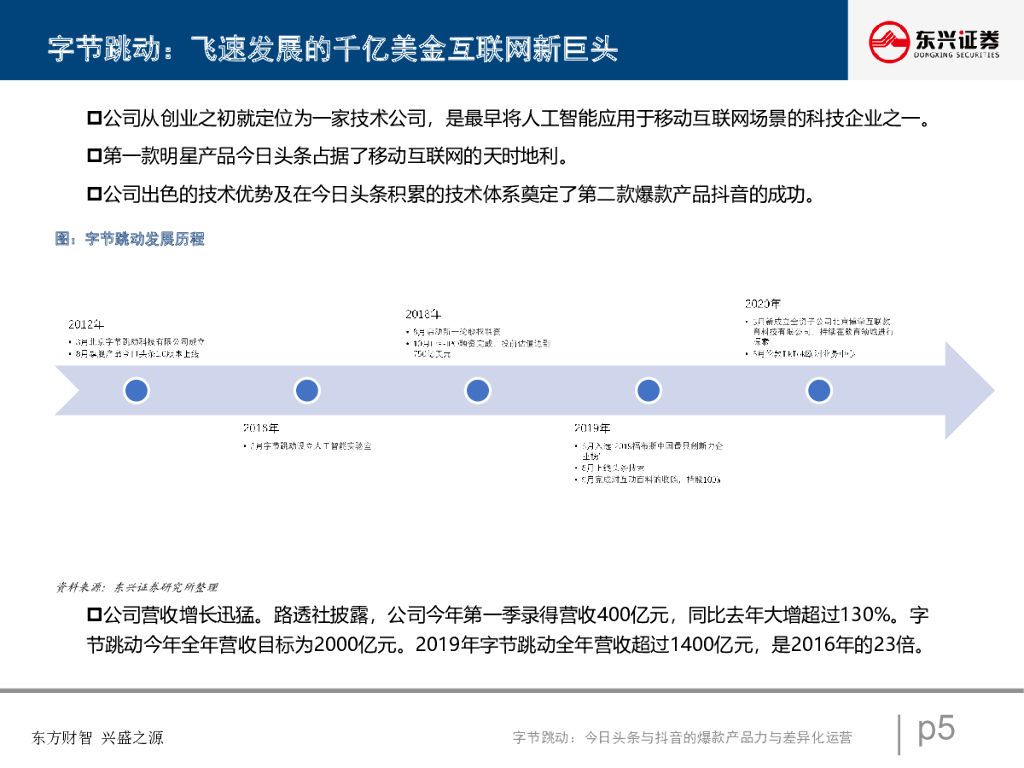The image size is (1024, 768).
Task: Click bullet about 北京字节跳动科技有限公司成立
Action: tap(136, 342)
